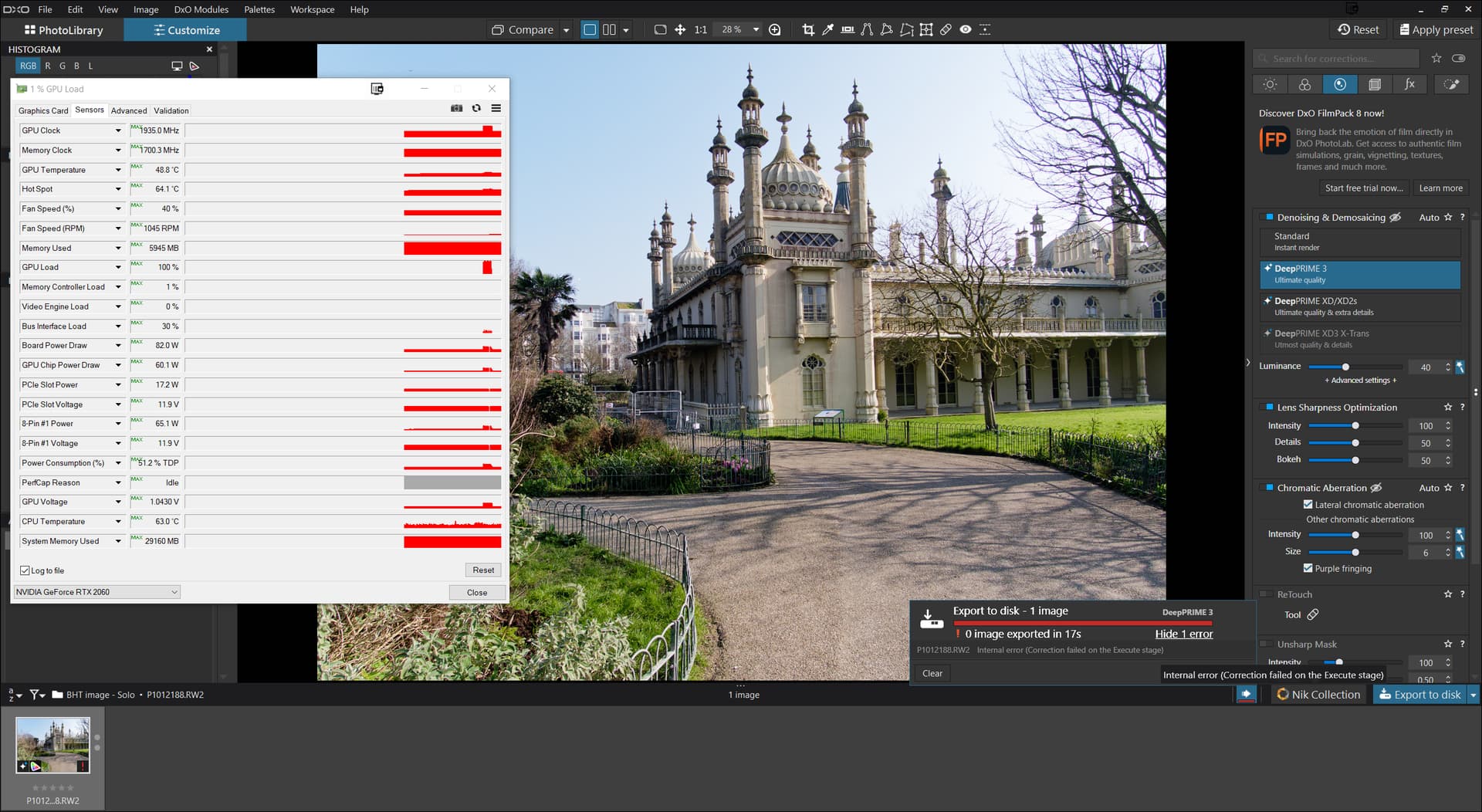The height and width of the screenshot is (812, 1482).
Task: Open the Local Adjustments brush tab
Action: click(1450, 84)
